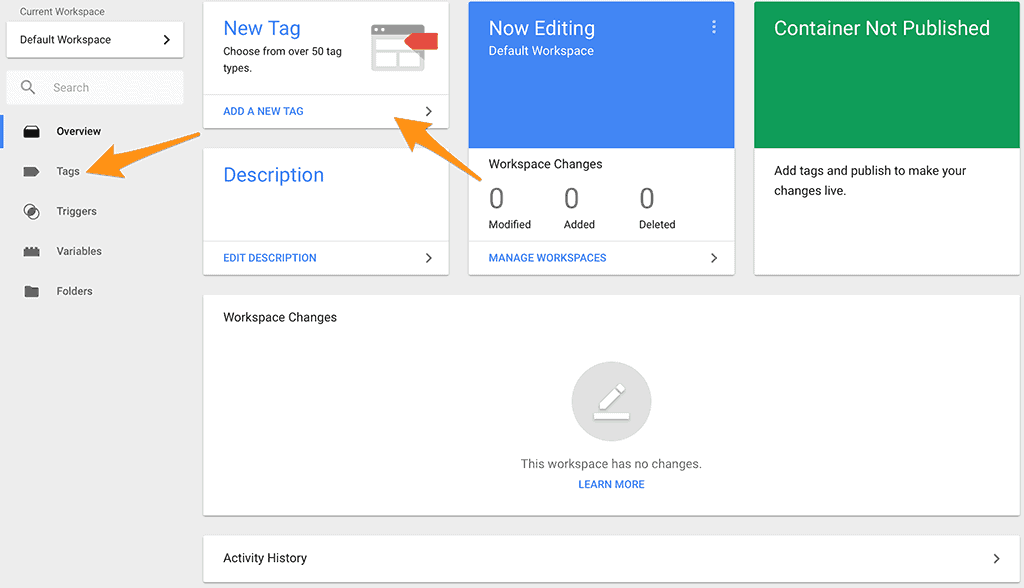The image size is (1024, 588).
Task: Click the LEARN MORE link
Action: click(611, 484)
